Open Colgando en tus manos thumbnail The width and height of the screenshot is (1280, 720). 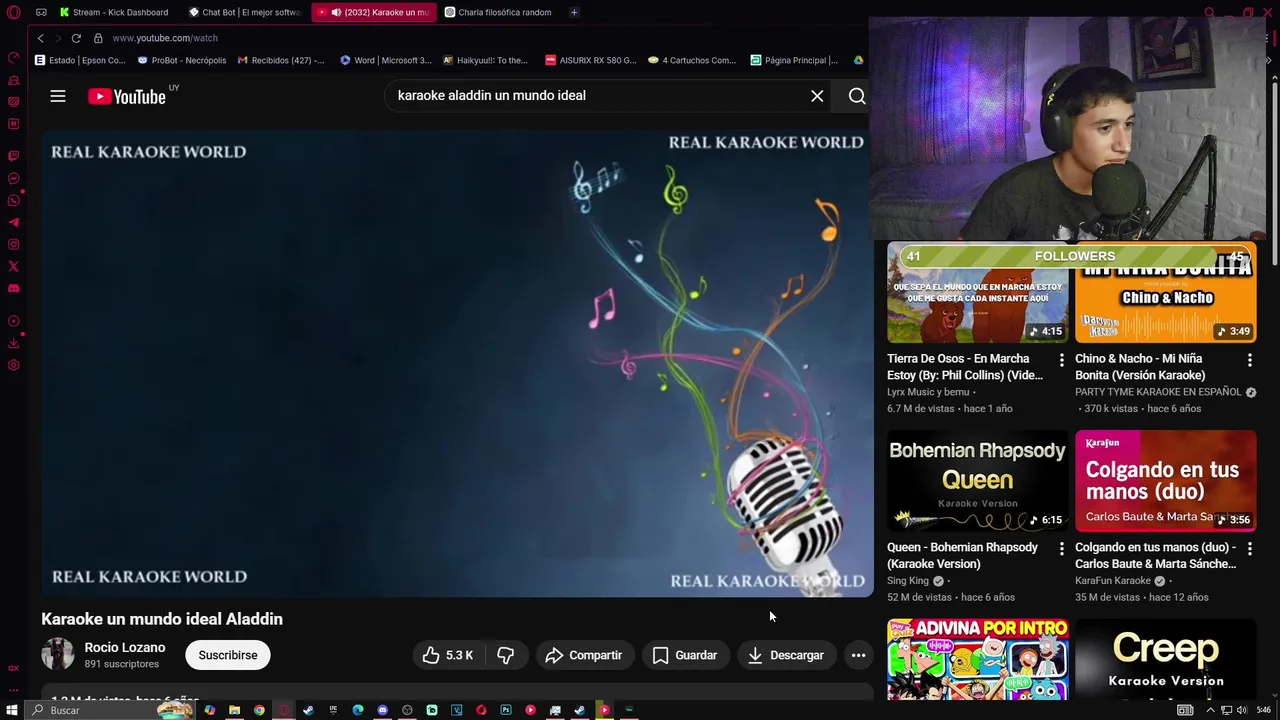[x=1165, y=481]
